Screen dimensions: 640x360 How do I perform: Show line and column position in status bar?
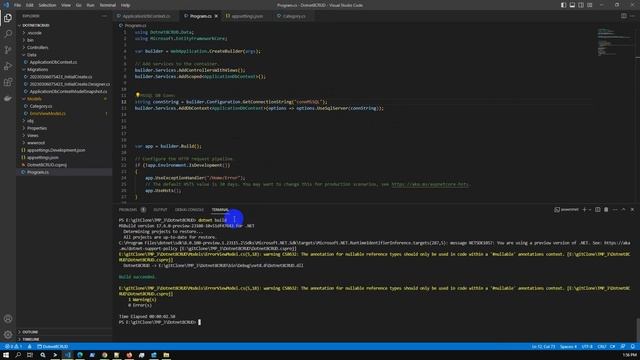point(543,347)
